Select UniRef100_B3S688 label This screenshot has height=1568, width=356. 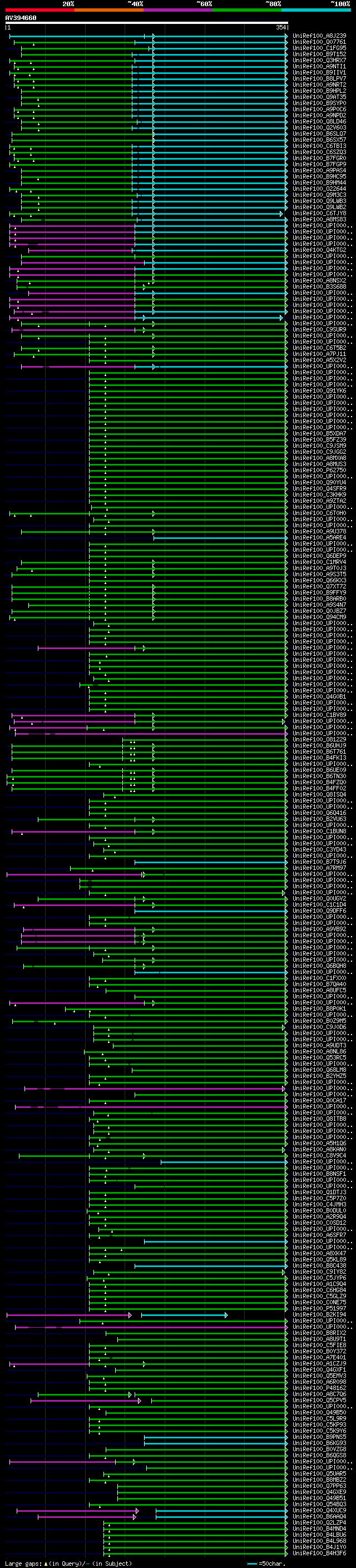(x=319, y=286)
